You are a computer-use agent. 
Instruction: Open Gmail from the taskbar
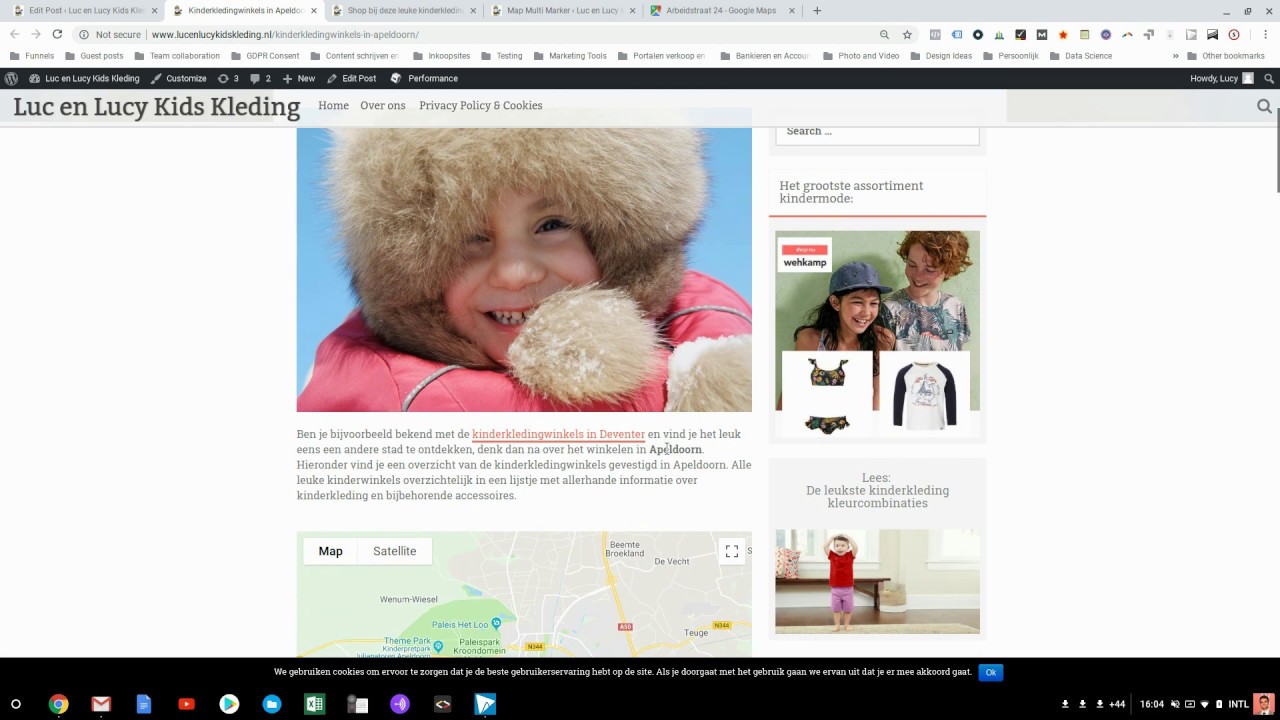pos(101,704)
